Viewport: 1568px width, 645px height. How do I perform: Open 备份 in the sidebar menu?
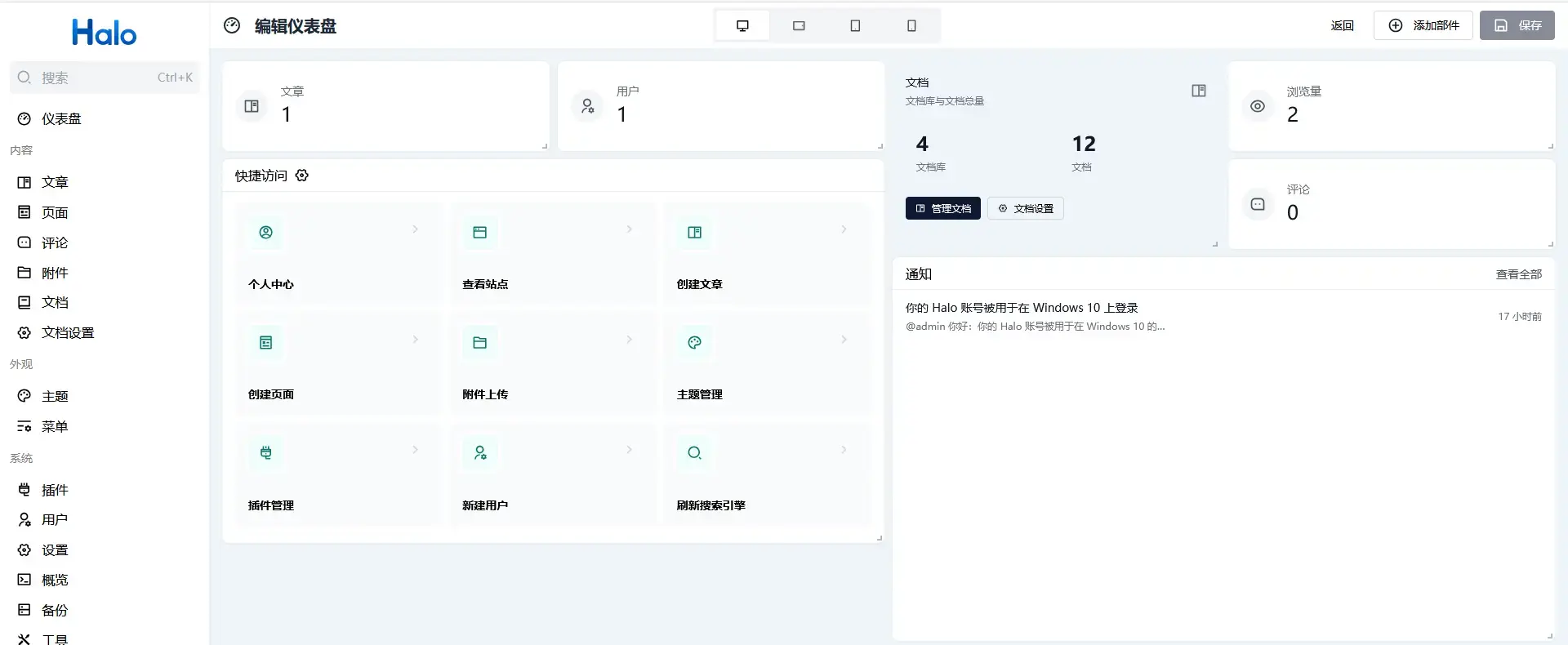tap(105, 610)
